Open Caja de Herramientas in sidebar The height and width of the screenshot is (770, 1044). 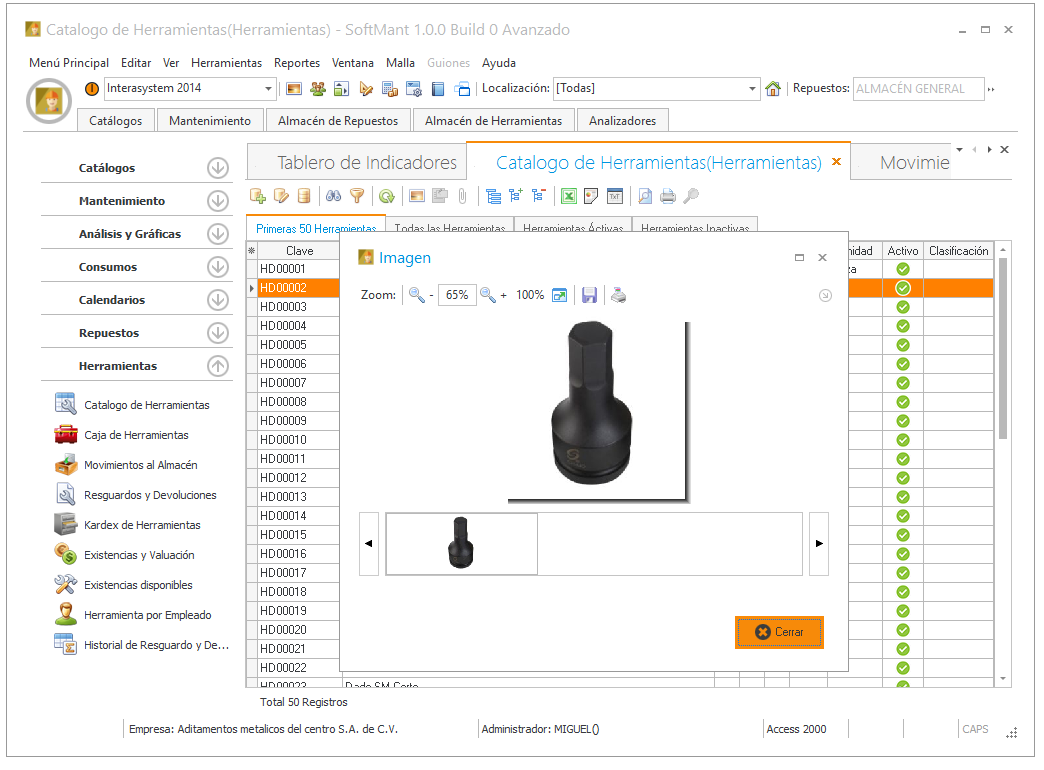136,435
